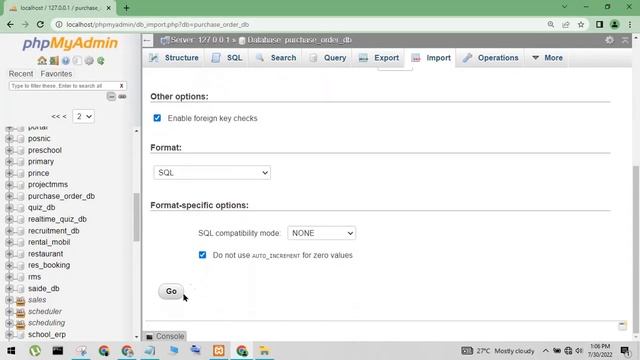Open phpMyAdmin documentation blue help icon
Image resolution: width=640 pixels, height=360 pixels.
(x=65, y=61)
